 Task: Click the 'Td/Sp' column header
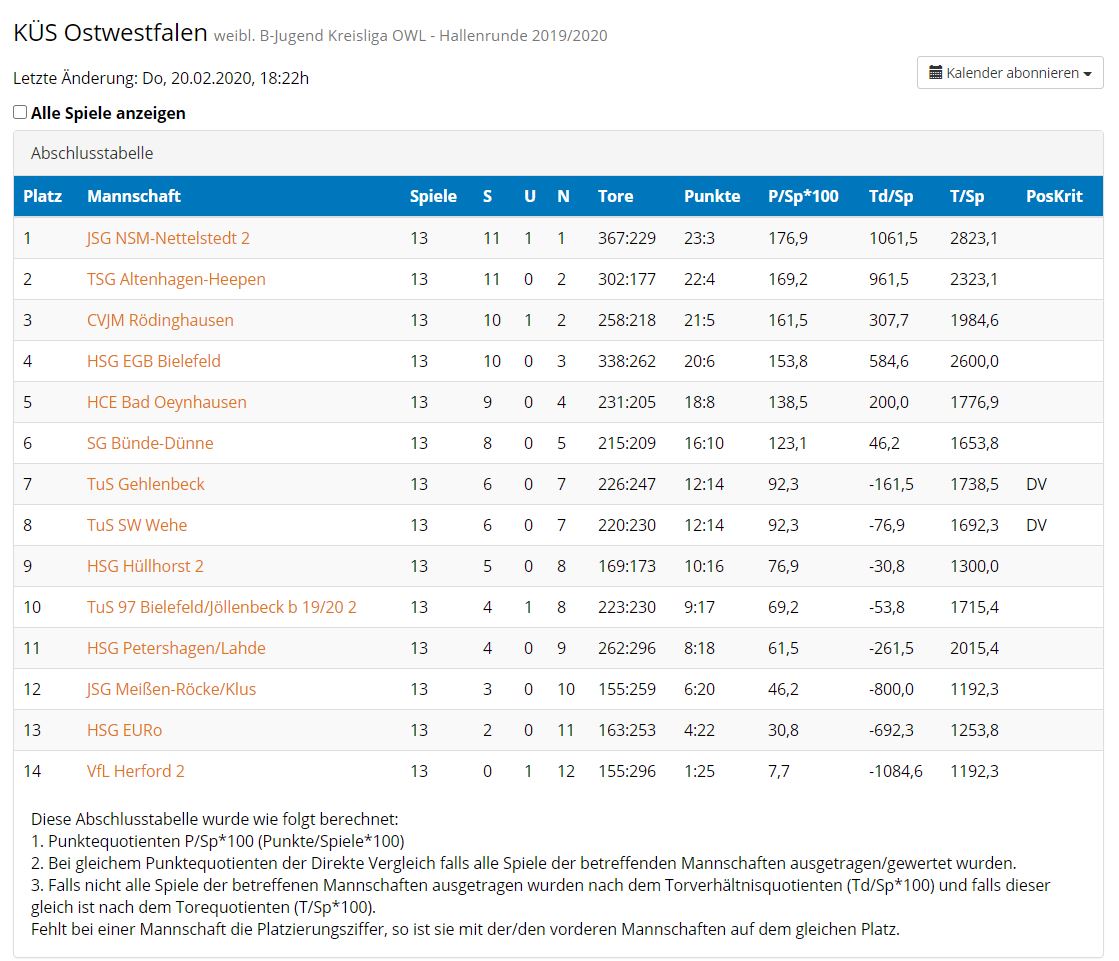tap(891, 196)
